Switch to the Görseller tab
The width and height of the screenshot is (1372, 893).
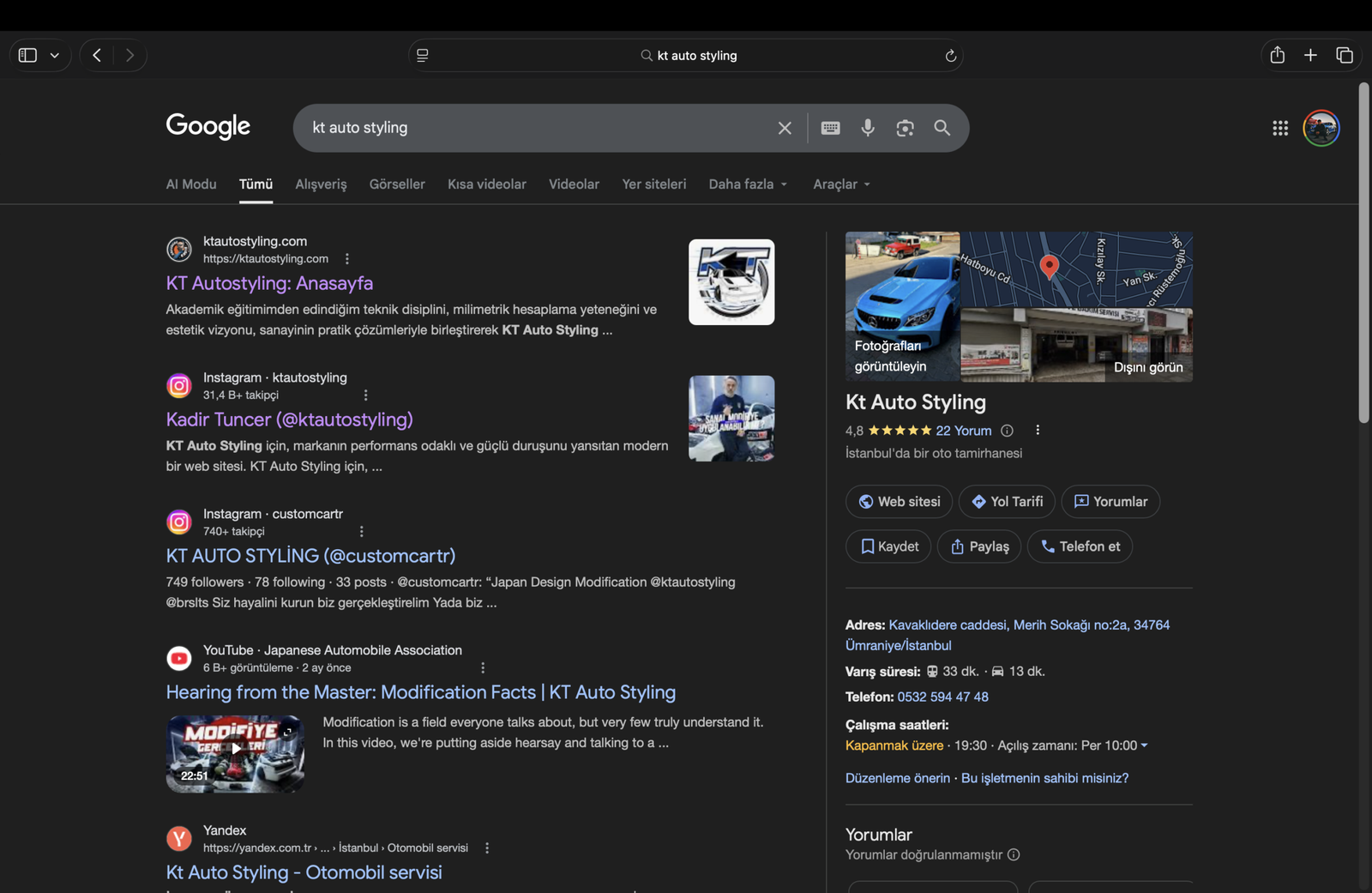(x=397, y=184)
